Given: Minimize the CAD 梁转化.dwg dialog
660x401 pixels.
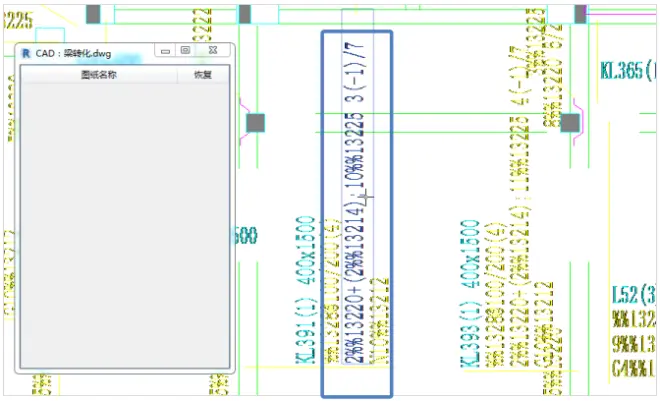Looking at the screenshot, I should tap(165, 51).
